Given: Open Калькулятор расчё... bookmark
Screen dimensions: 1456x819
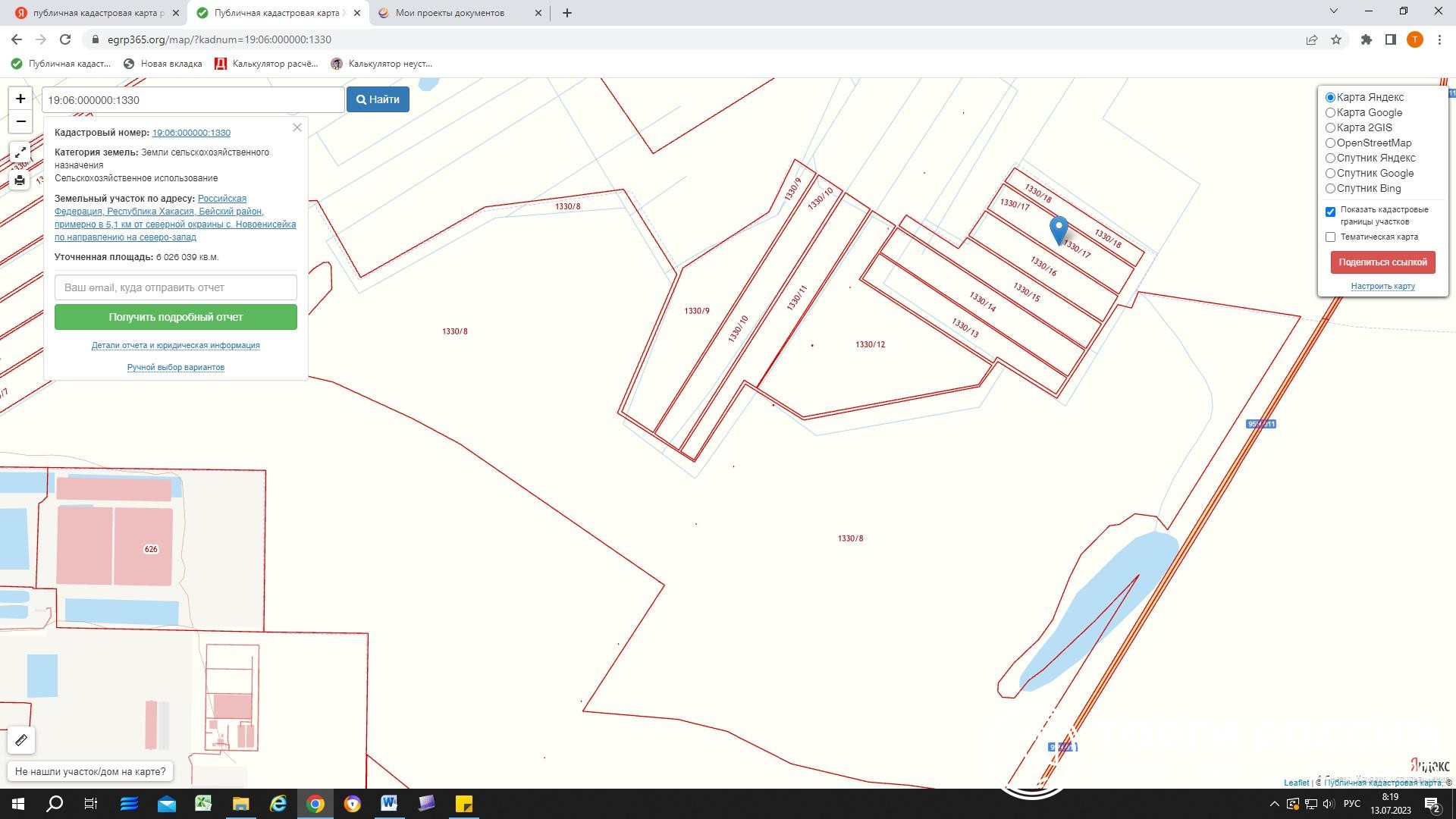Looking at the screenshot, I should coord(266,64).
